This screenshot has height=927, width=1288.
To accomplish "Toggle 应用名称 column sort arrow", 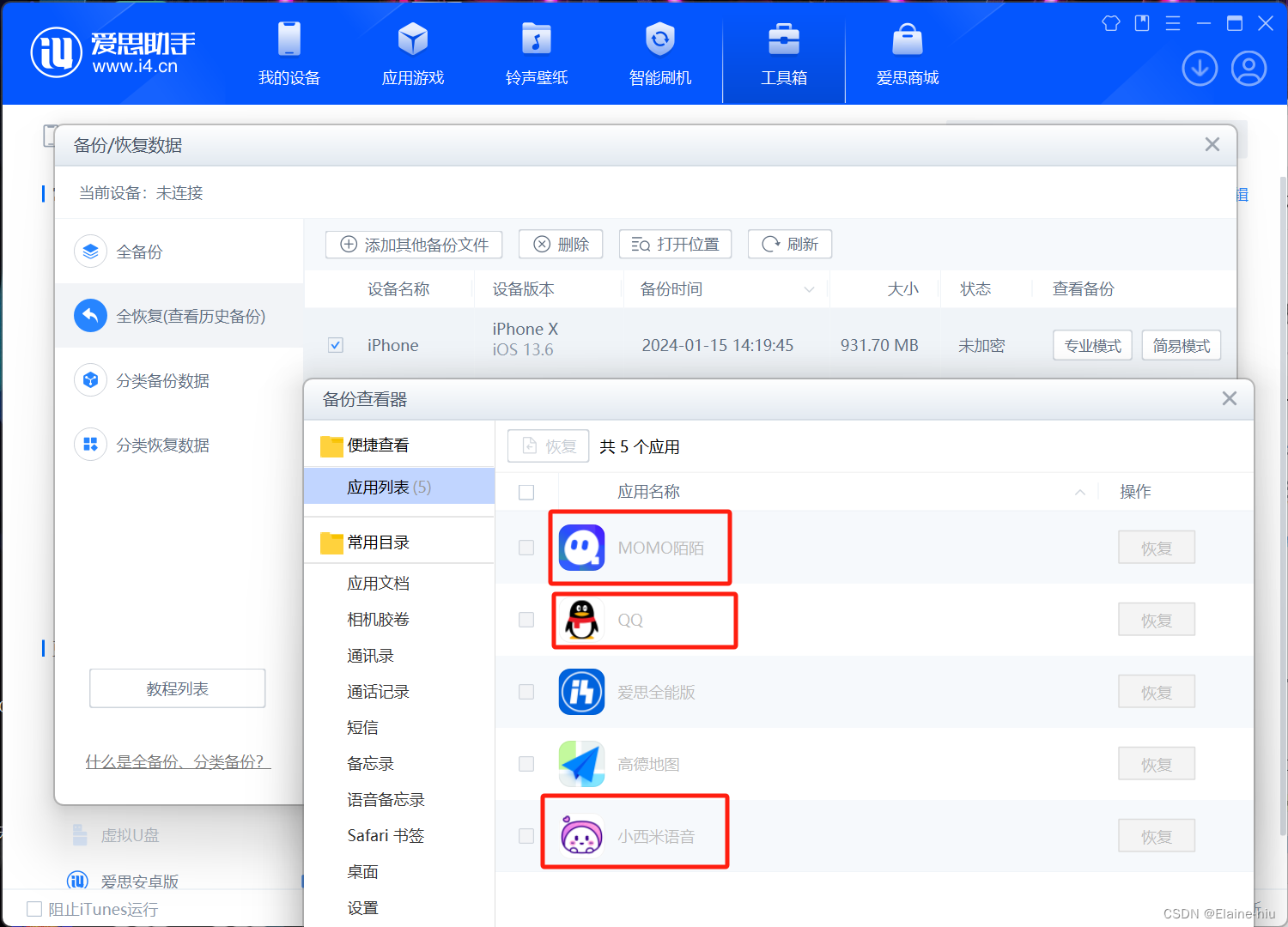I will pyautogui.click(x=1080, y=492).
